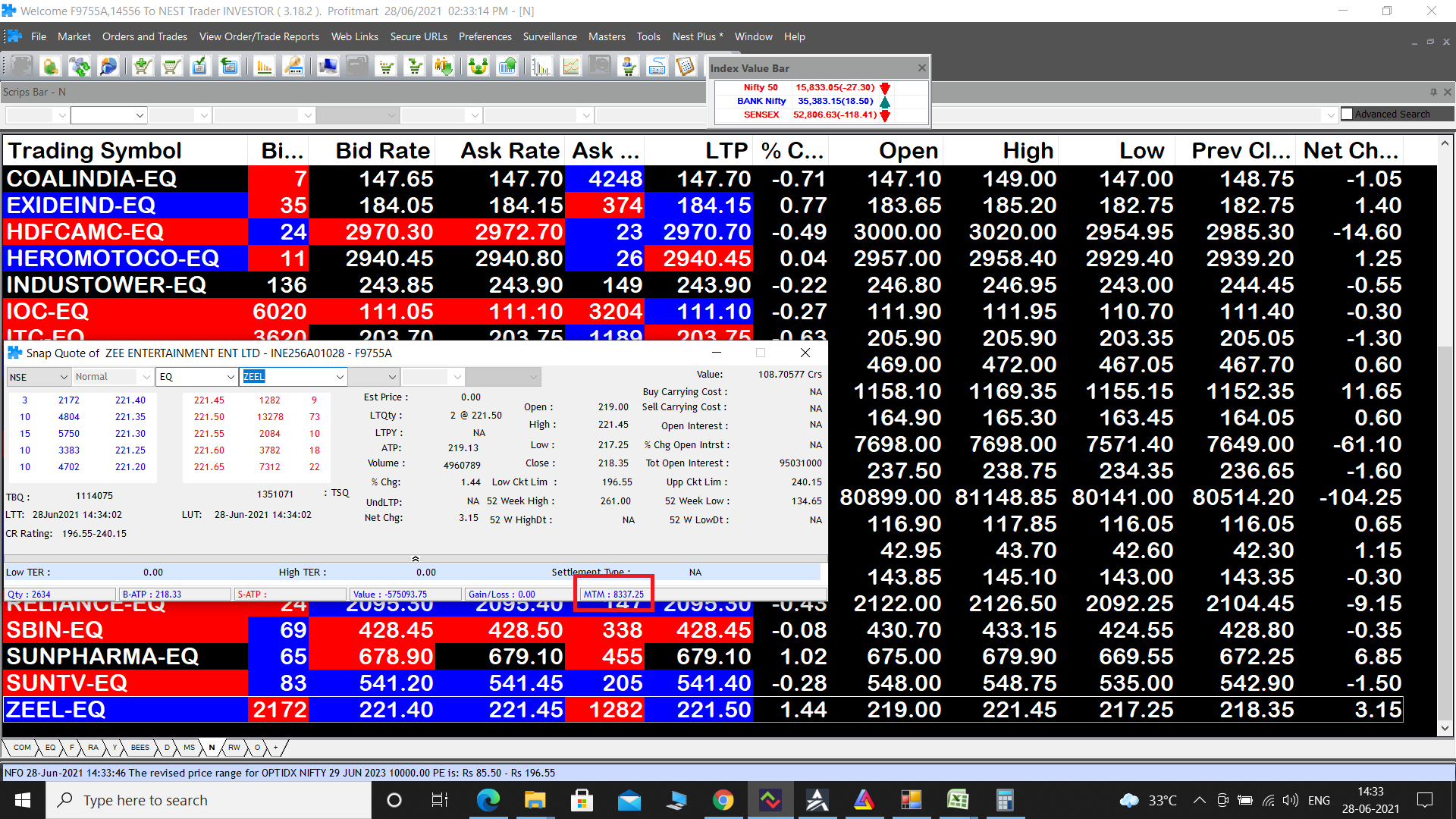This screenshot has height=819, width=1456.
Task: Open the Normal dropdown in Snap Quote
Action: tap(113, 377)
